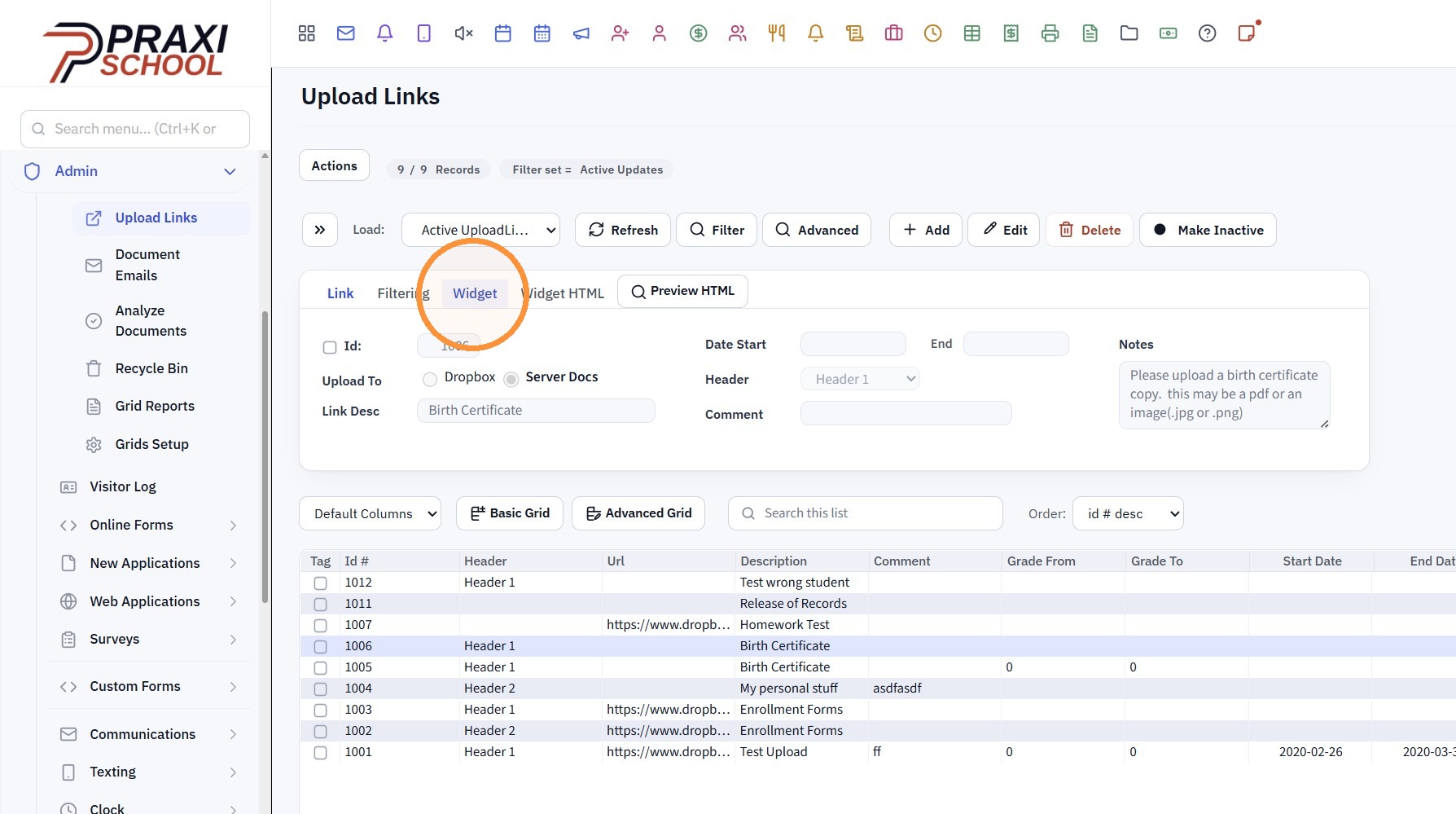Click the banknote cash icon
The width and height of the screenshot is (1456, 814).
pos(1169,33)
